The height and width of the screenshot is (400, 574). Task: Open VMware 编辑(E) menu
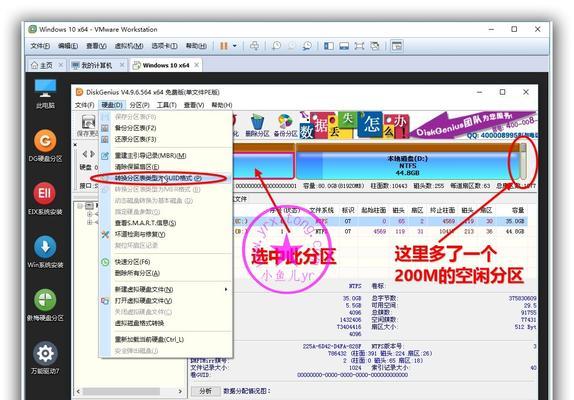68,46
